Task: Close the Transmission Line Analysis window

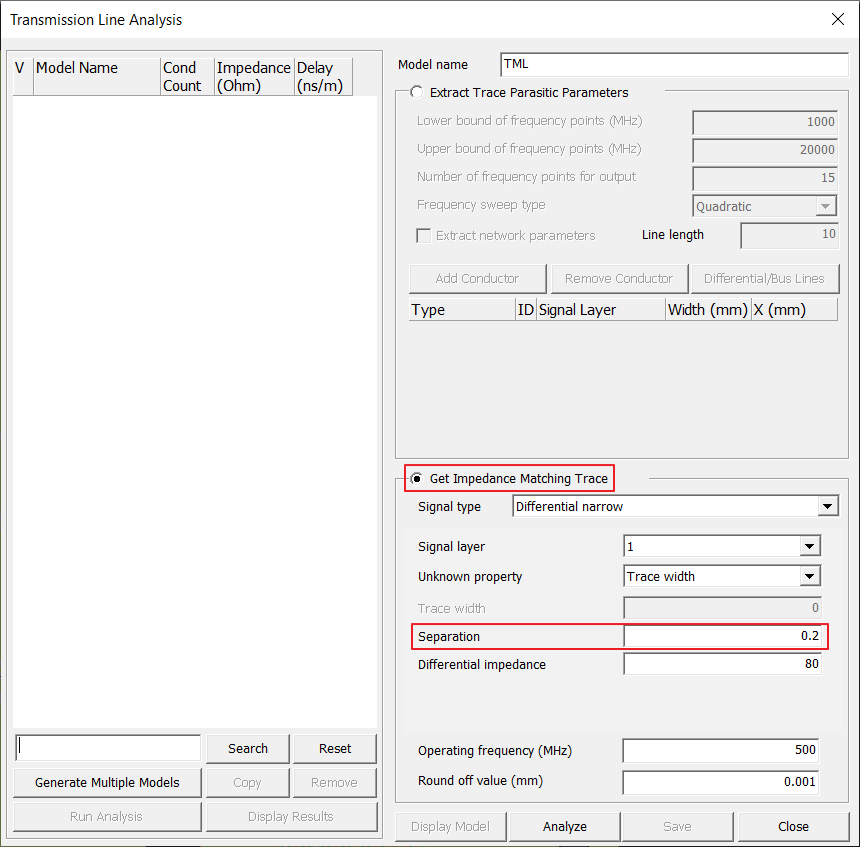Action: pyautogui.click(x=837, y=19)
